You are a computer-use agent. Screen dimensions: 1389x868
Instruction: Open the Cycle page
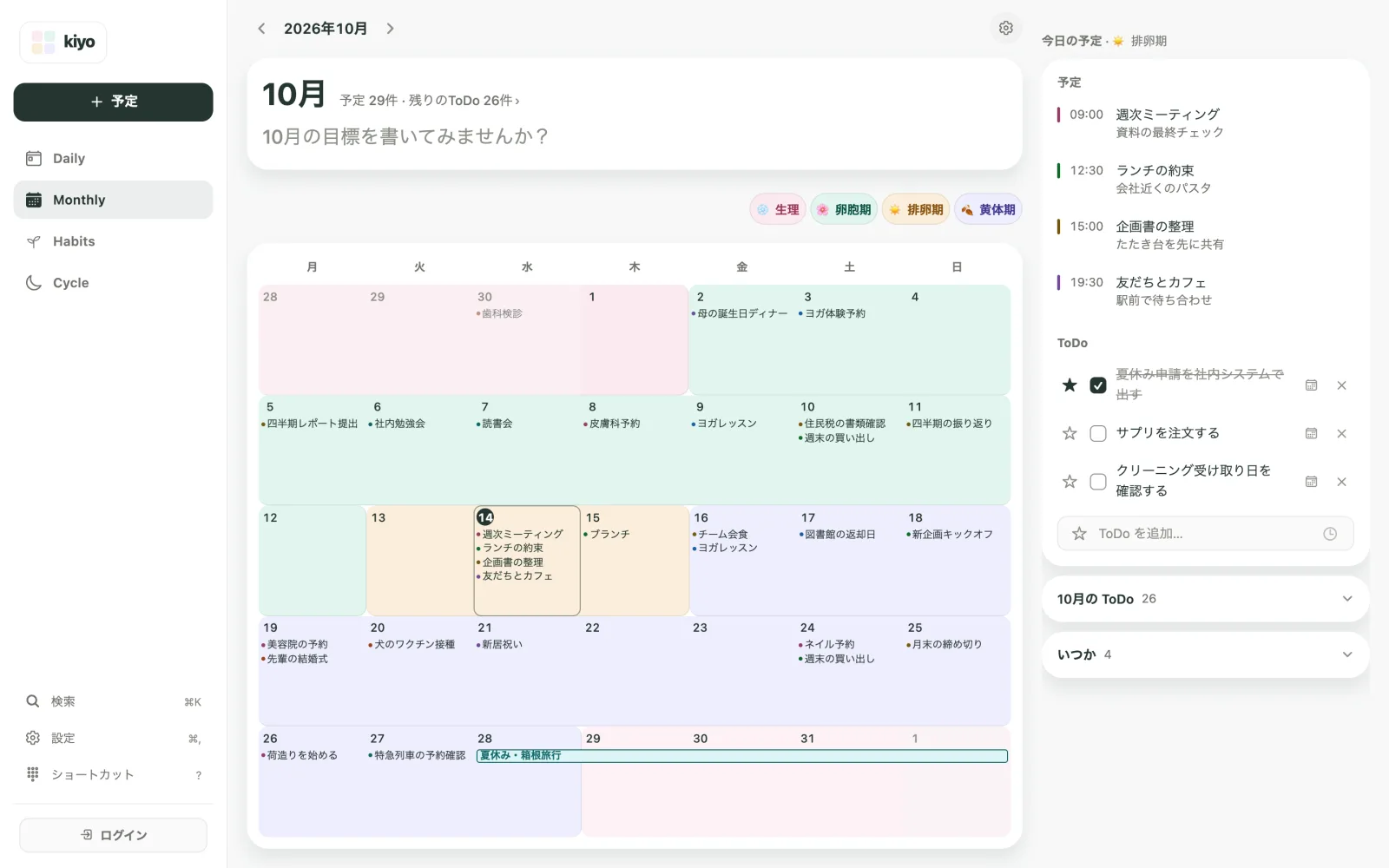(x=113, y=283)
